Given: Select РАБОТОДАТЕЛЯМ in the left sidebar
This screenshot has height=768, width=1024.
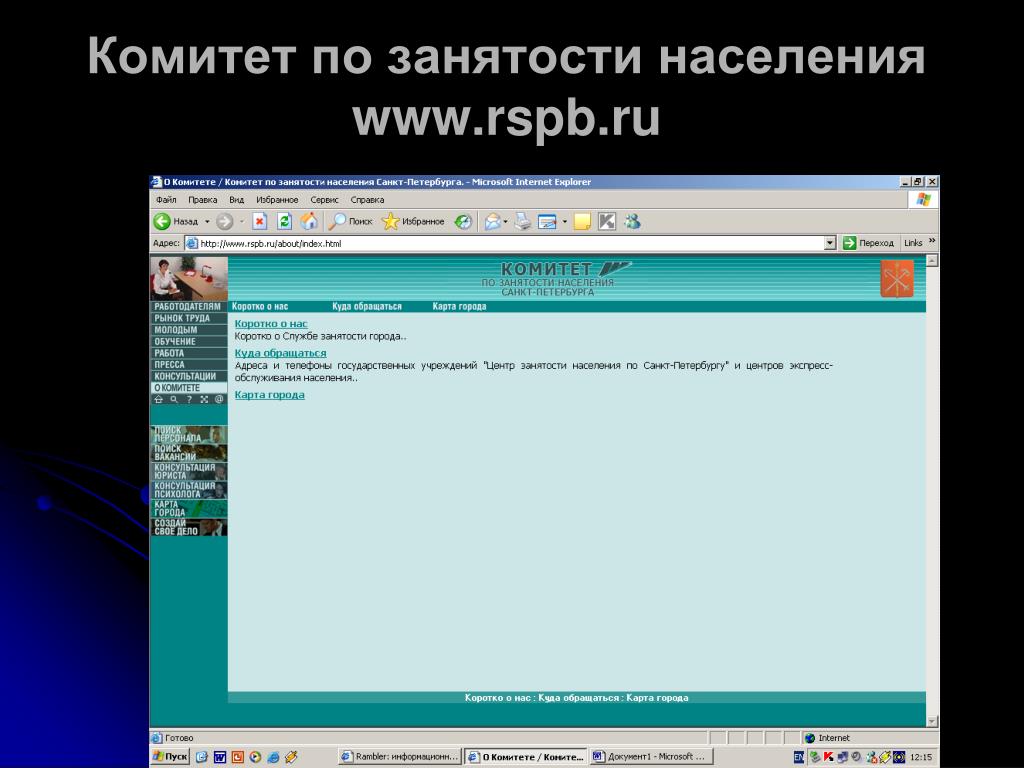Looking at the screenshot, I should coord(188,306).
